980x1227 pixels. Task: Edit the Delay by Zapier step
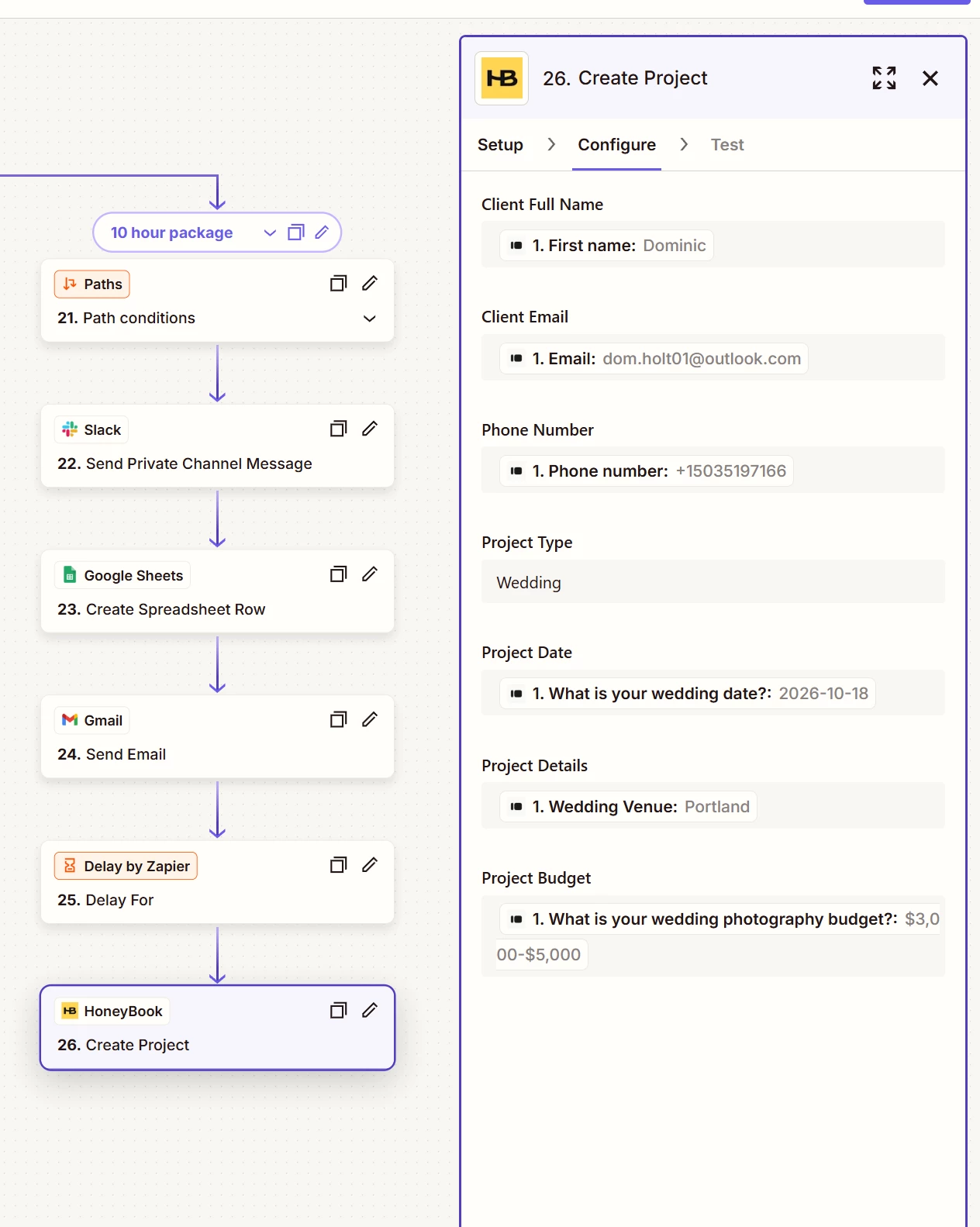[x=370, y=865]
